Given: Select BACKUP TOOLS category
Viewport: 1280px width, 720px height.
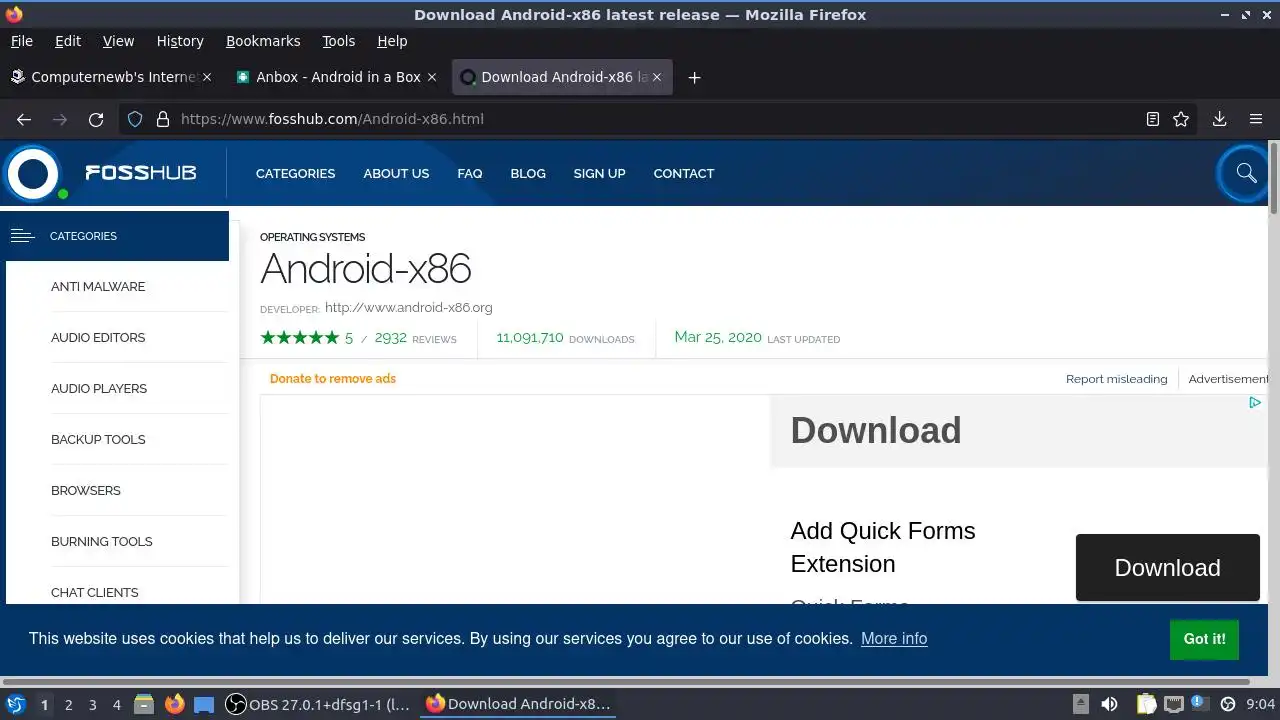Looking at the screenshot, I should tap(98, 439).
